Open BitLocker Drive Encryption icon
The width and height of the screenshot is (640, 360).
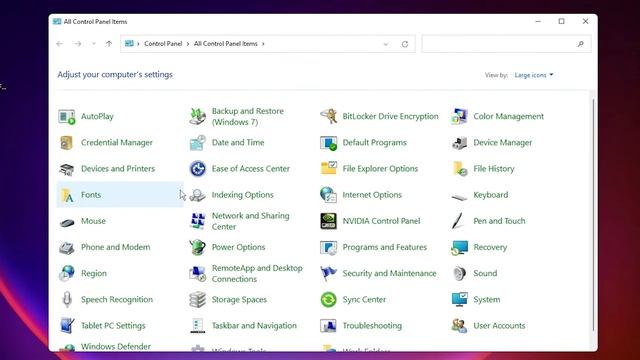click(x=329, y=117)
